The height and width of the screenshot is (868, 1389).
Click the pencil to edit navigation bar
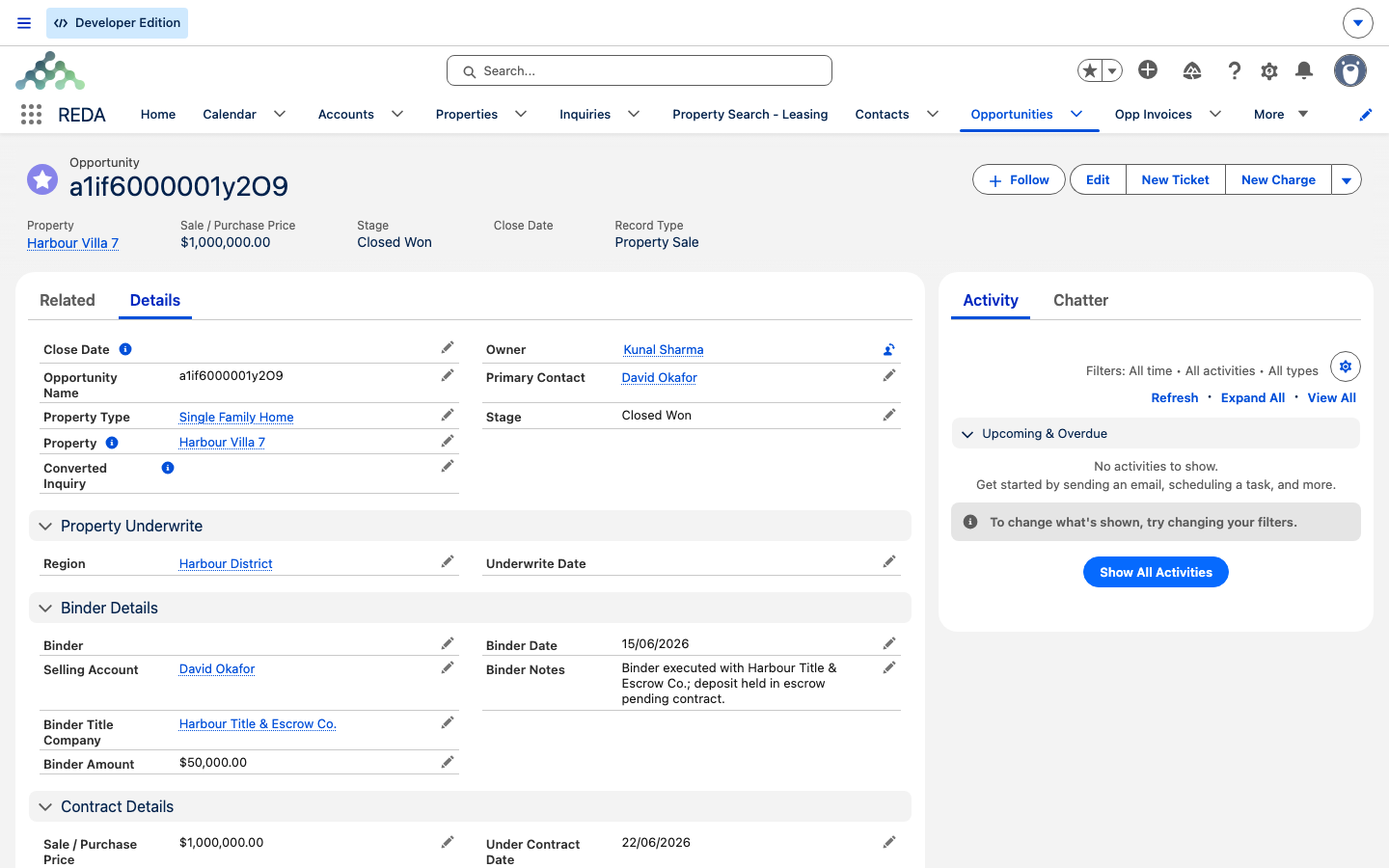pyautogui.click(x=1365, y=115)
